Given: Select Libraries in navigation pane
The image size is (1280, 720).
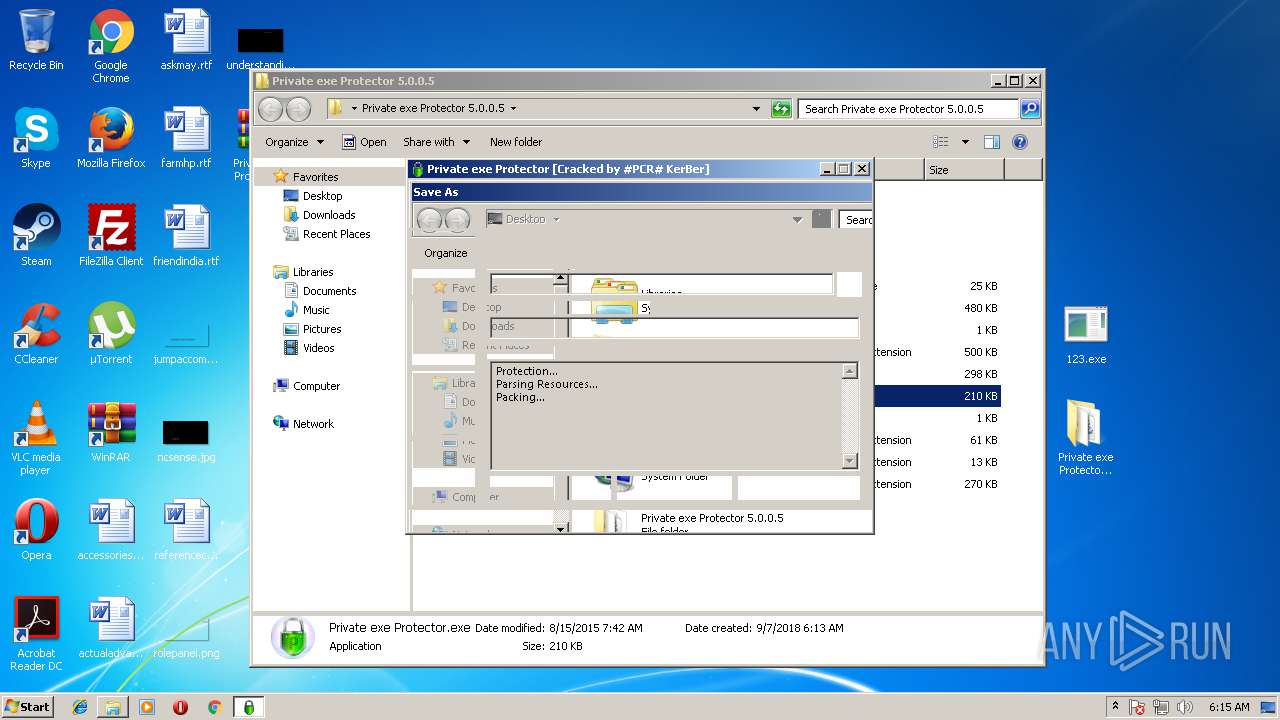Looking at the screenshot, I should point(312,272).
